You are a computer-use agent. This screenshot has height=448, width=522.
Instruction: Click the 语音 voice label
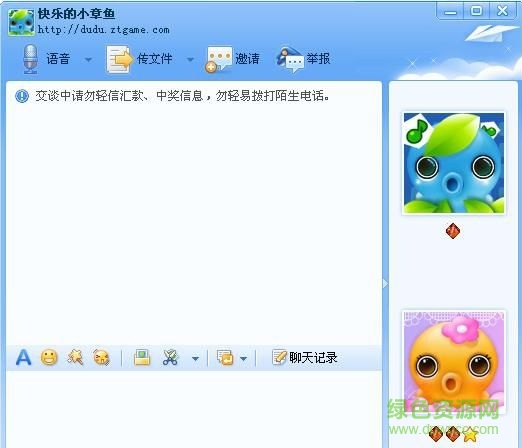pyautogui.click(x=58, y=59)
